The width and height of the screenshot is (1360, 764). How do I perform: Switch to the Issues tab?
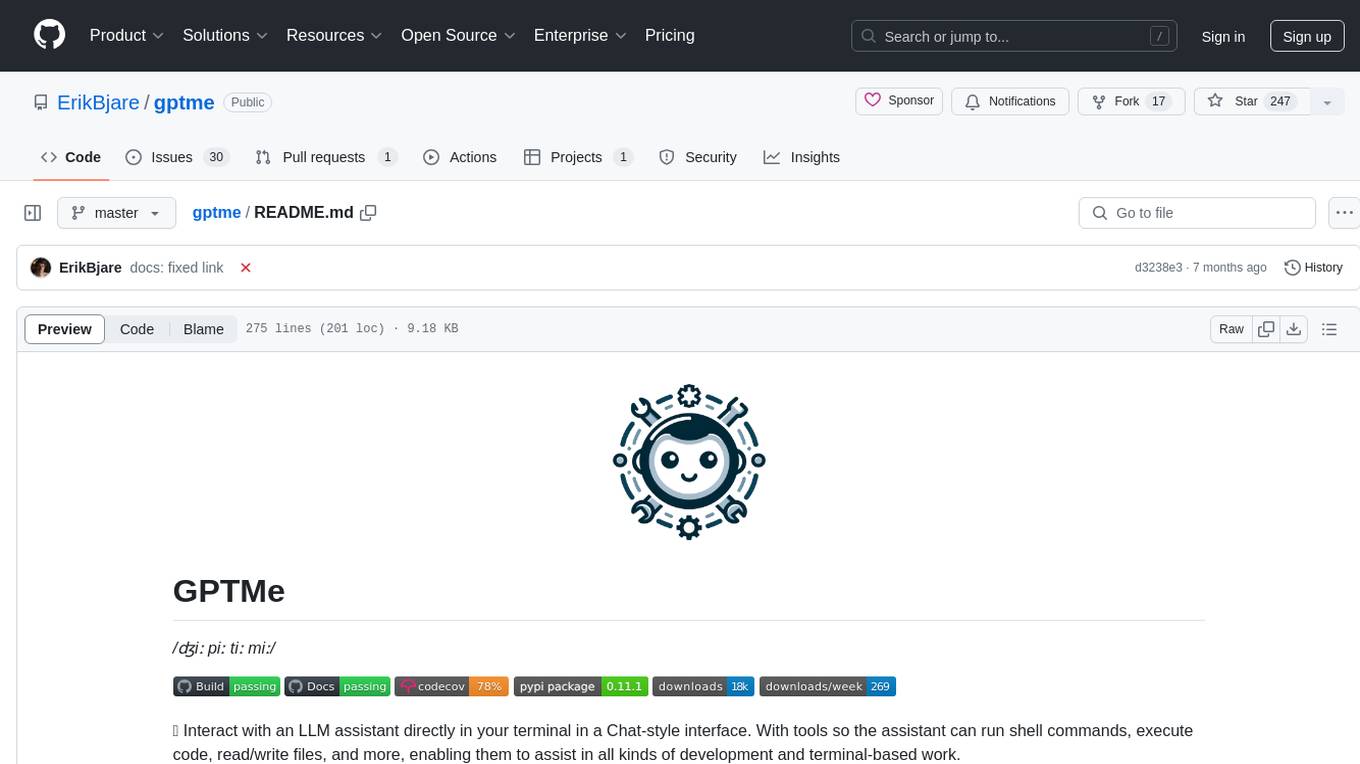point(177,157)
